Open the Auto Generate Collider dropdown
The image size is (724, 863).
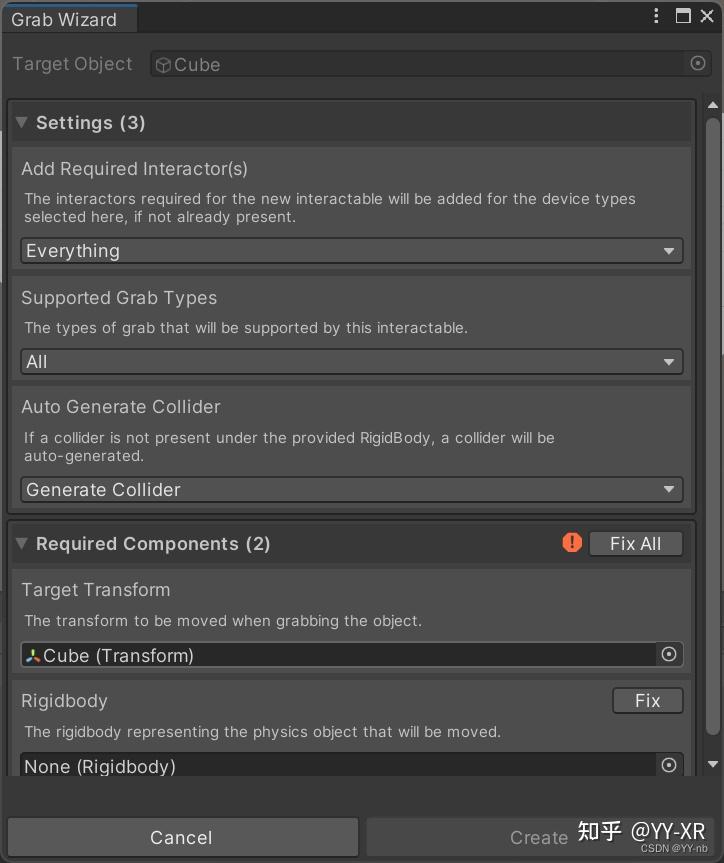[x=350, y=490]
